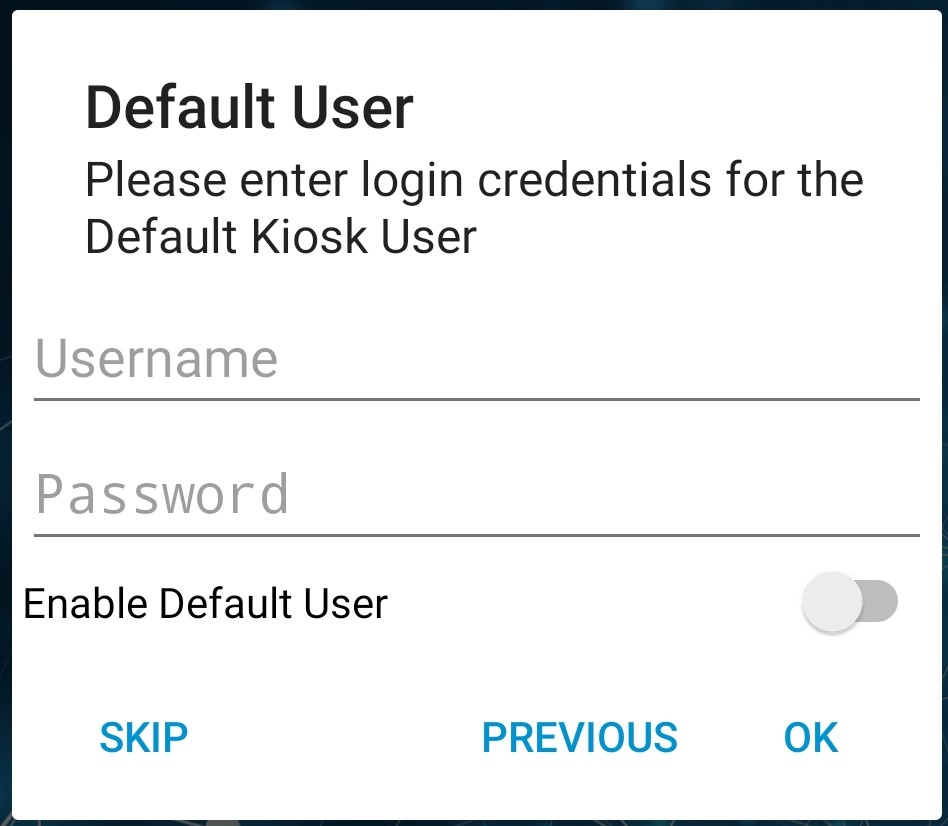The image size is (948, 826).
Task: Click the "Enable Default User" label text
Action: click(x=205, y=604)
